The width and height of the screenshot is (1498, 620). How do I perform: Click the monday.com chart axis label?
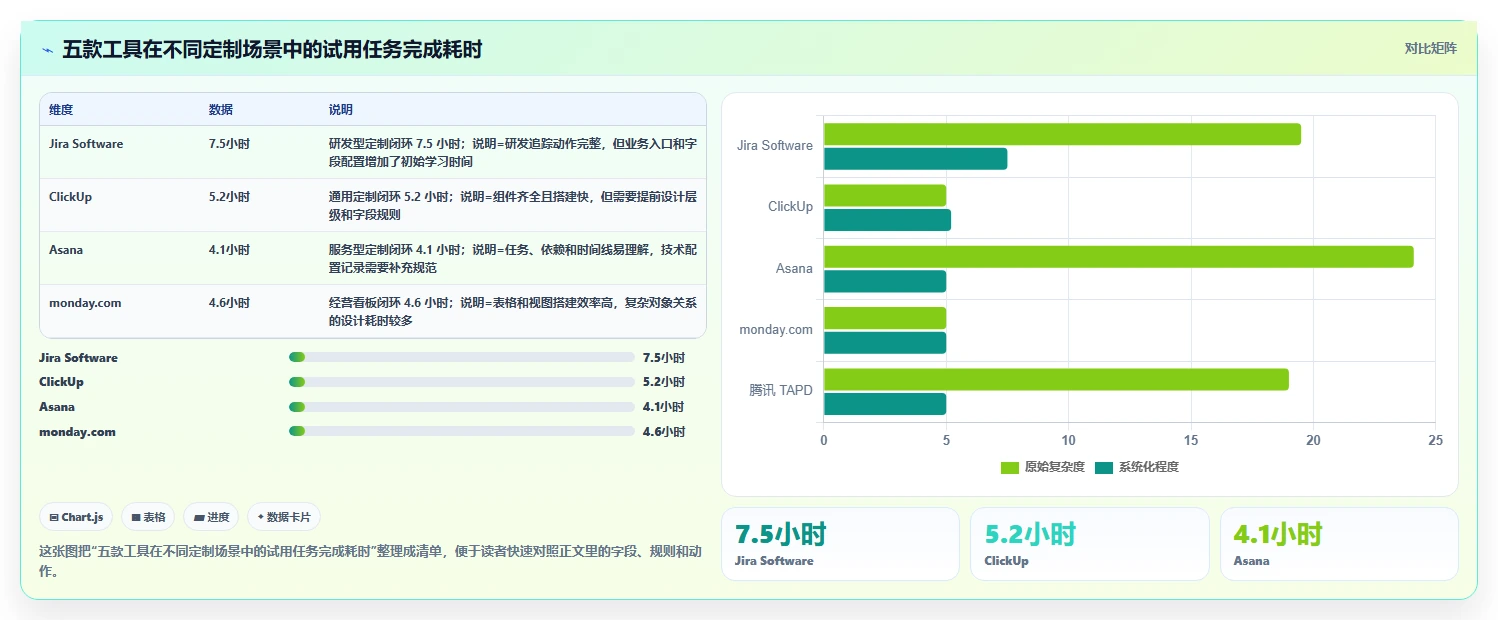776,329
